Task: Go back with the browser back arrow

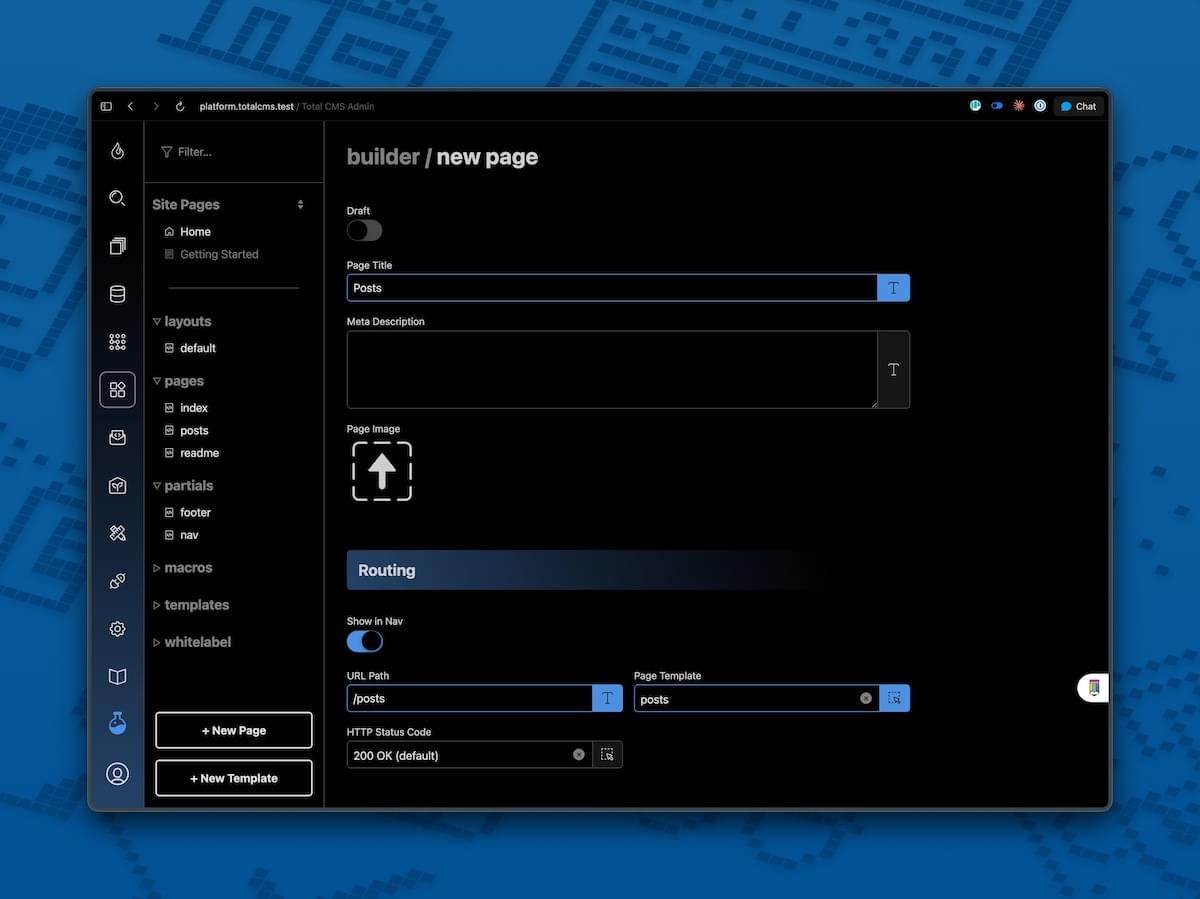Action: coord(130,106)
